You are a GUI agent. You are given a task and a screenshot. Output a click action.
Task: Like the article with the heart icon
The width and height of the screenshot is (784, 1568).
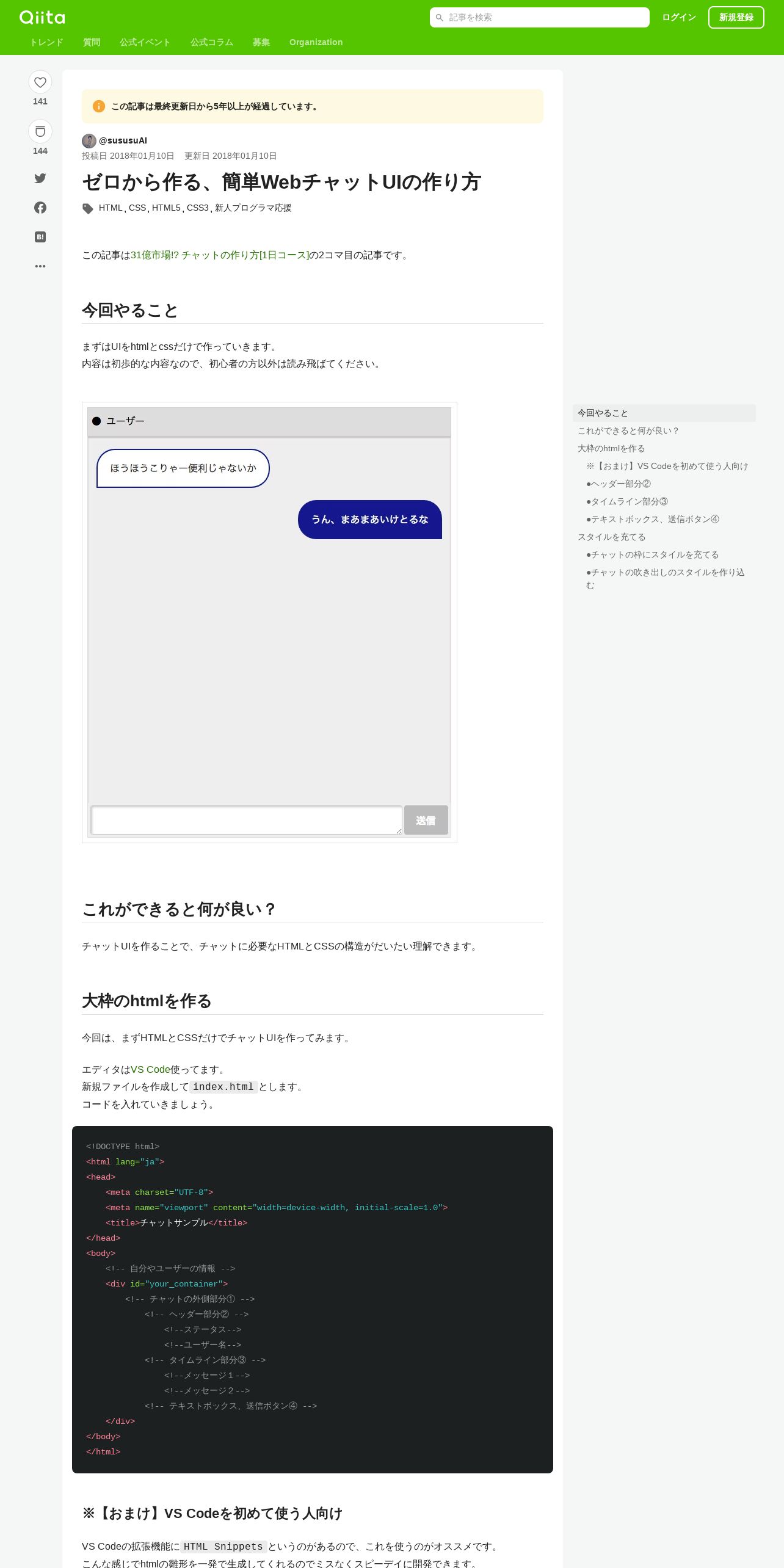click(x=40, y=82)
